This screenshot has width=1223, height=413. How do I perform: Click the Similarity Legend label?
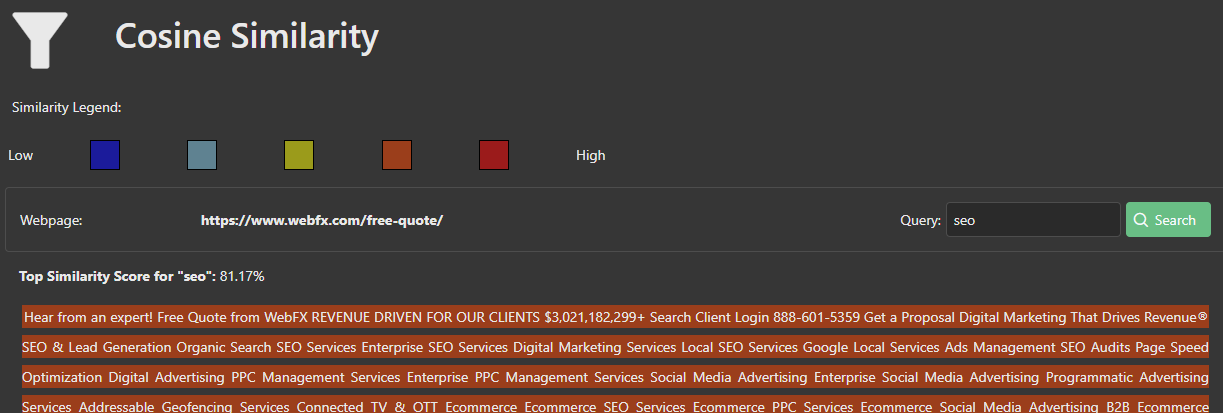point(67,107)
